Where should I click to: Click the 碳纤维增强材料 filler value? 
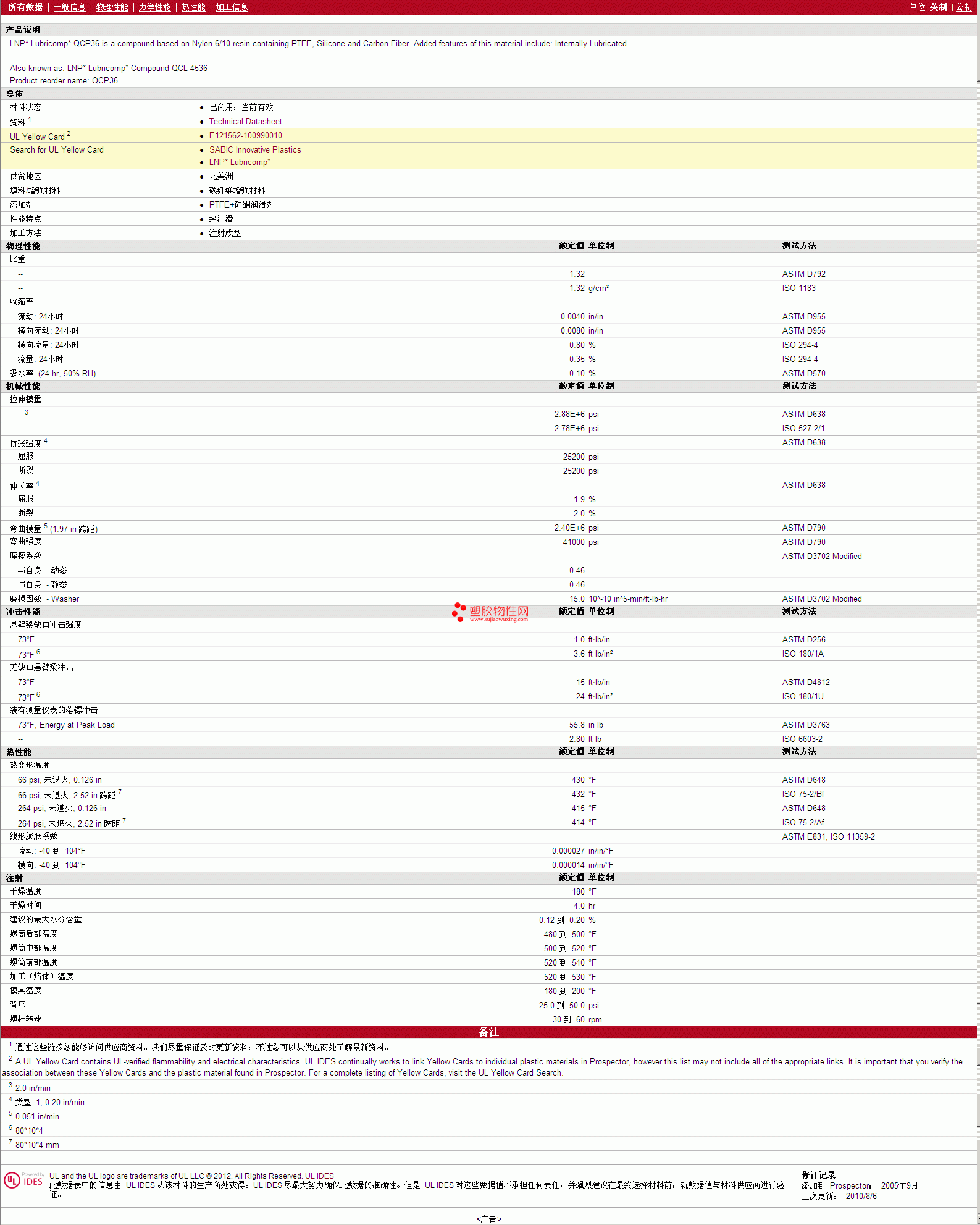point(237,191)
